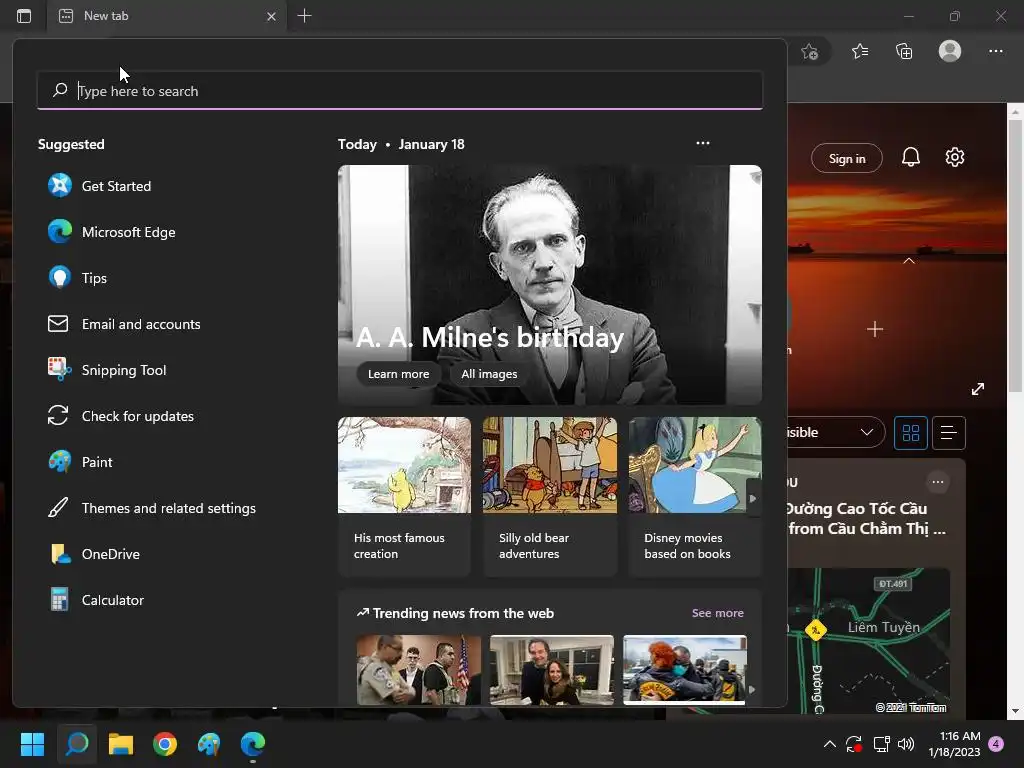The height and width of the screenshot is (768, 1024).
Task: Switch to Edge in the taskbar
Action: pos(253,744)
